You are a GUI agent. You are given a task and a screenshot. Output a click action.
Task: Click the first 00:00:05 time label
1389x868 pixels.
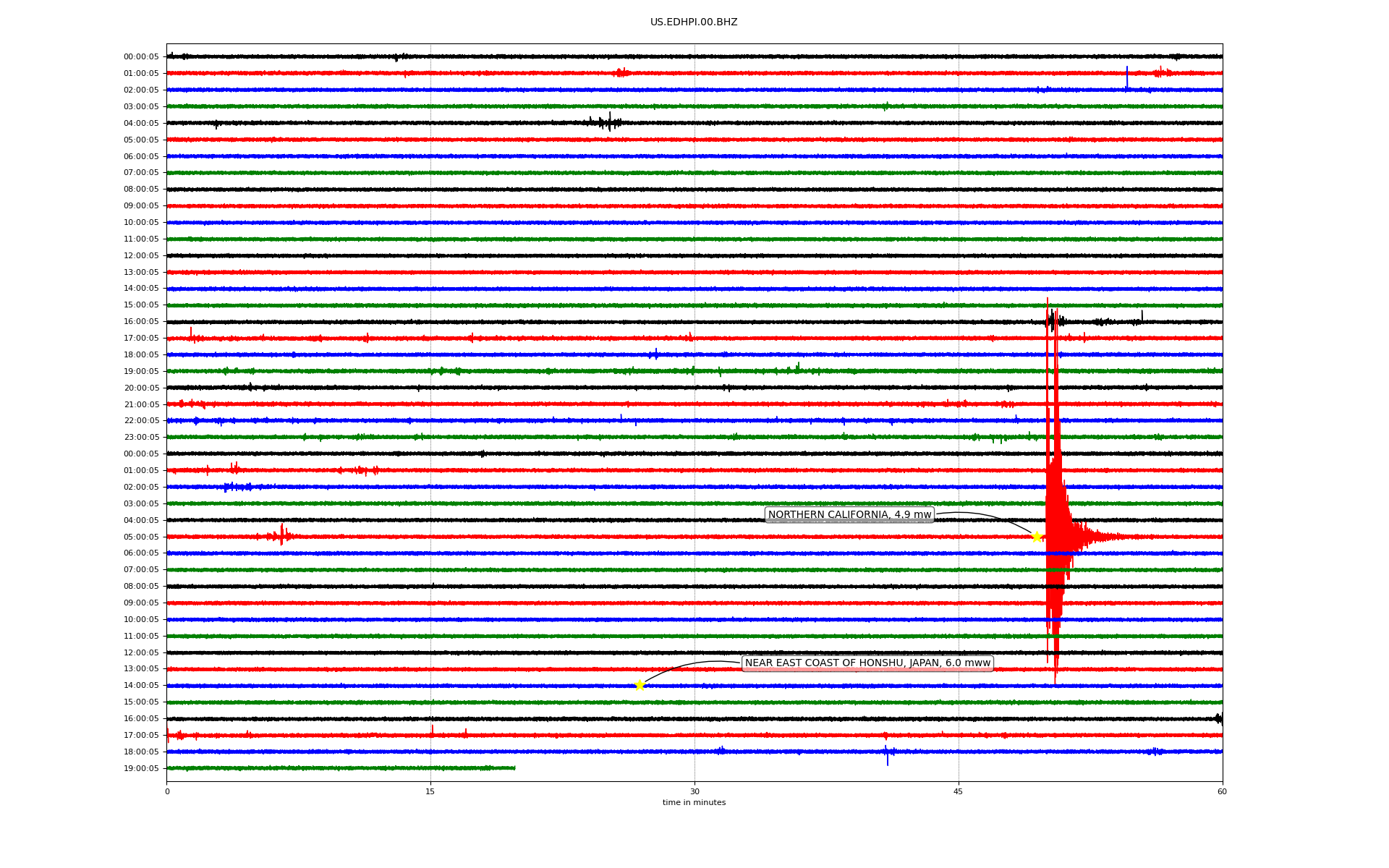pos(141,56)
